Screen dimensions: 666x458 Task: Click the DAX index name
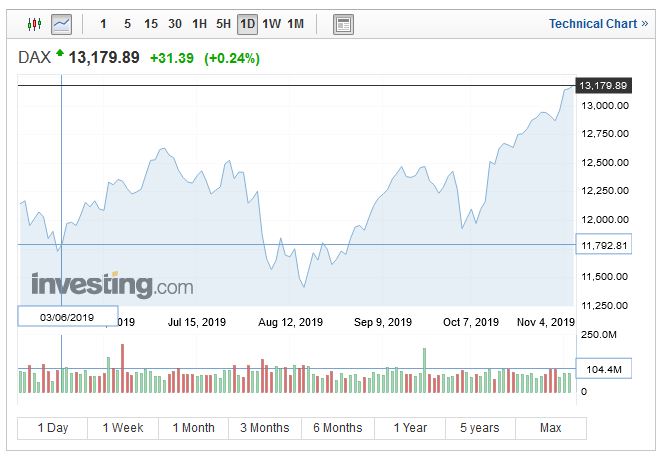[x=34, y=57]
